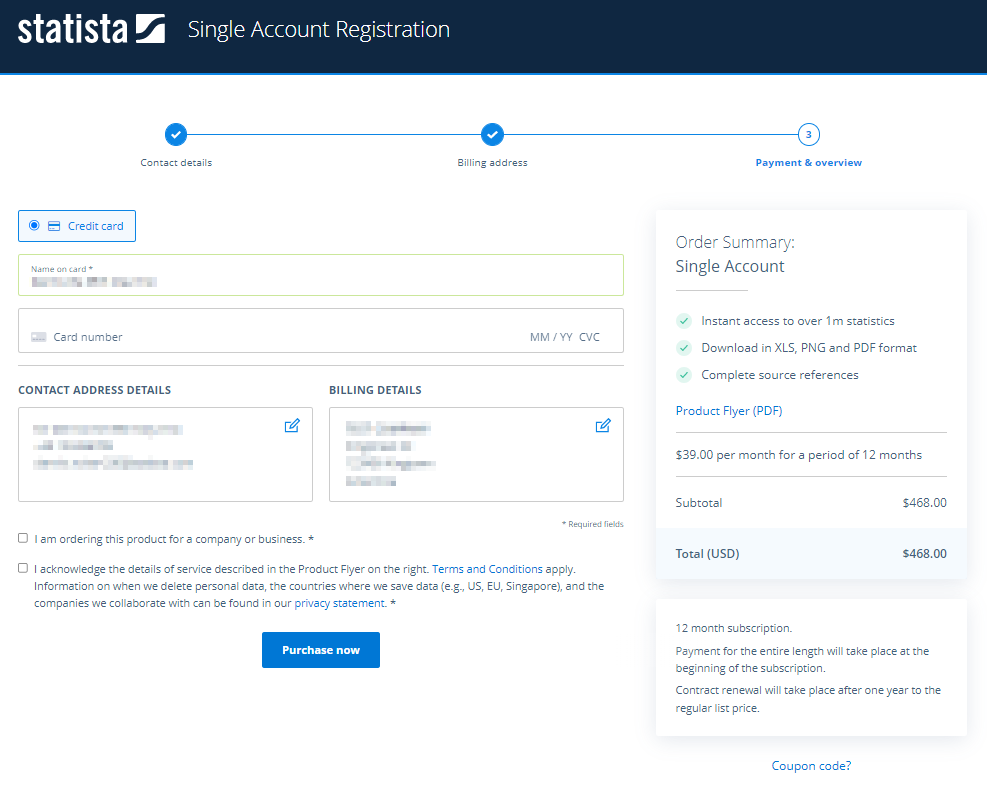Image resolution: width=987 pixels, height=785 pixels.
Task: Edit the billing details
Action: click(x=603, y=426)
